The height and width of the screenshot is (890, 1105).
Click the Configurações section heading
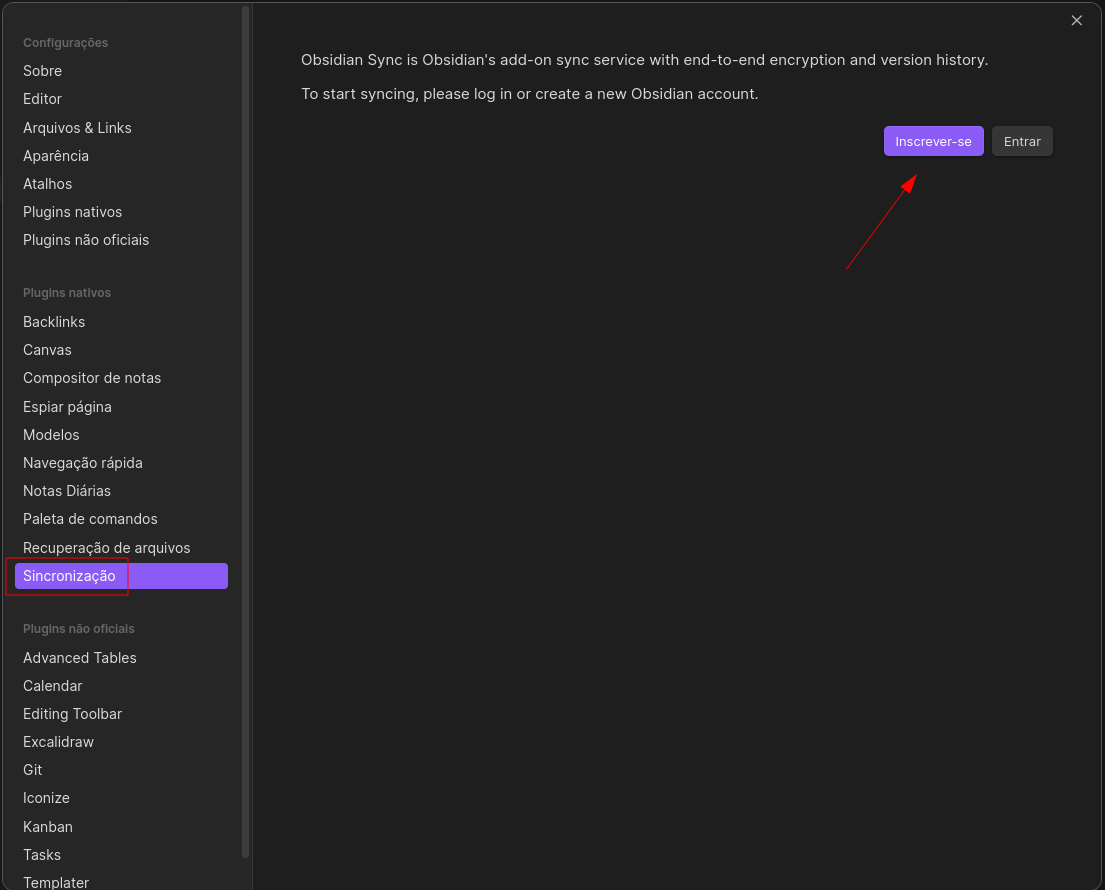click(66, 42)
